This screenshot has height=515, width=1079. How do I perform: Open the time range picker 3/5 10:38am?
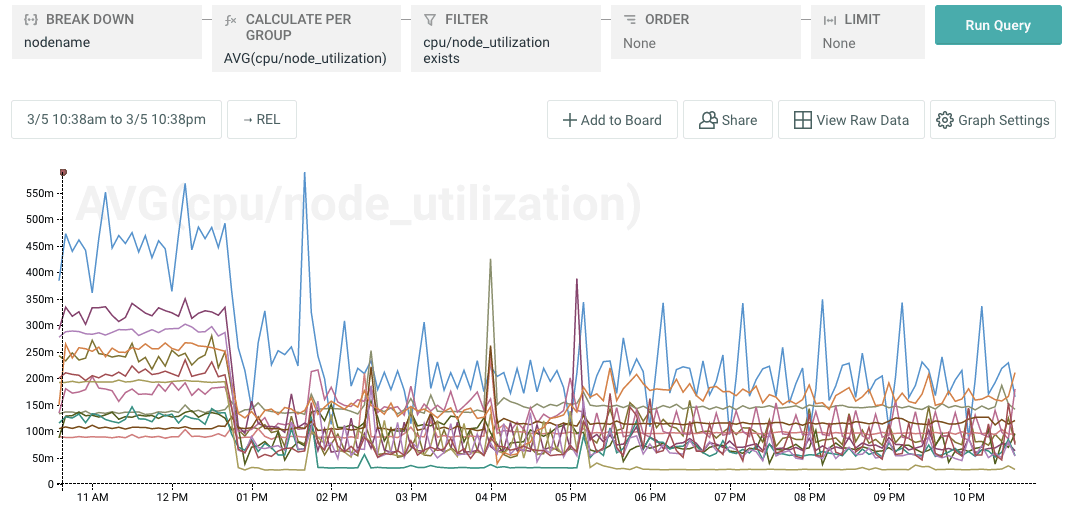116,120
